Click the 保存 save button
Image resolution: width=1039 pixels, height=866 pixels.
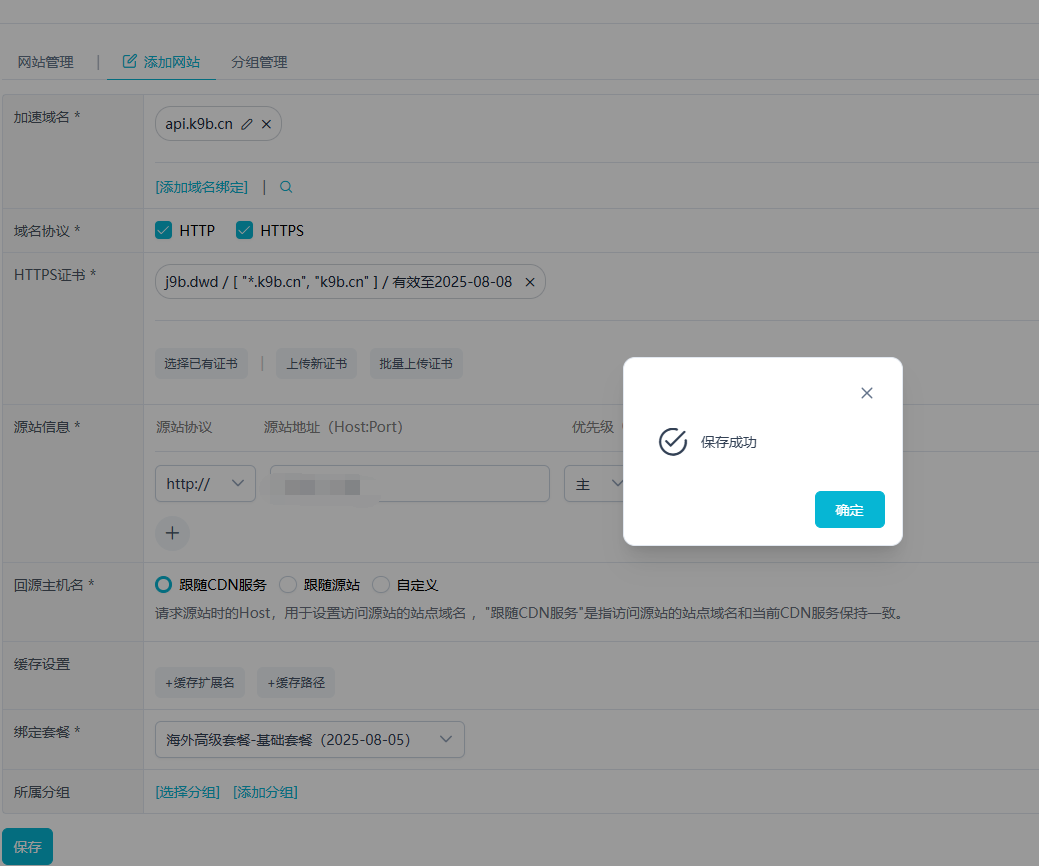(27, 846)
